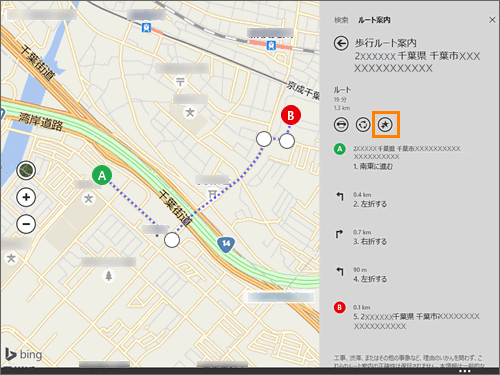Open the app bar three dots menu
This screenshot has width=500, height=375.
[465, 371]
